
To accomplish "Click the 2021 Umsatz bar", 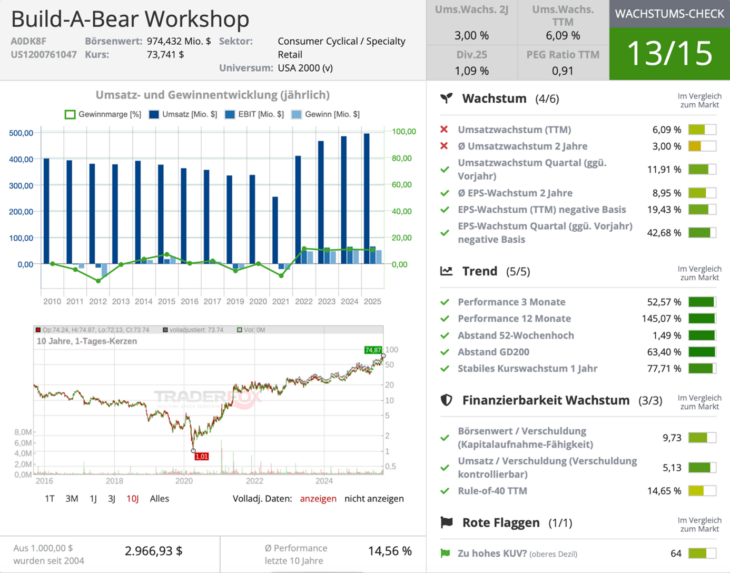I will coord(275,230).
